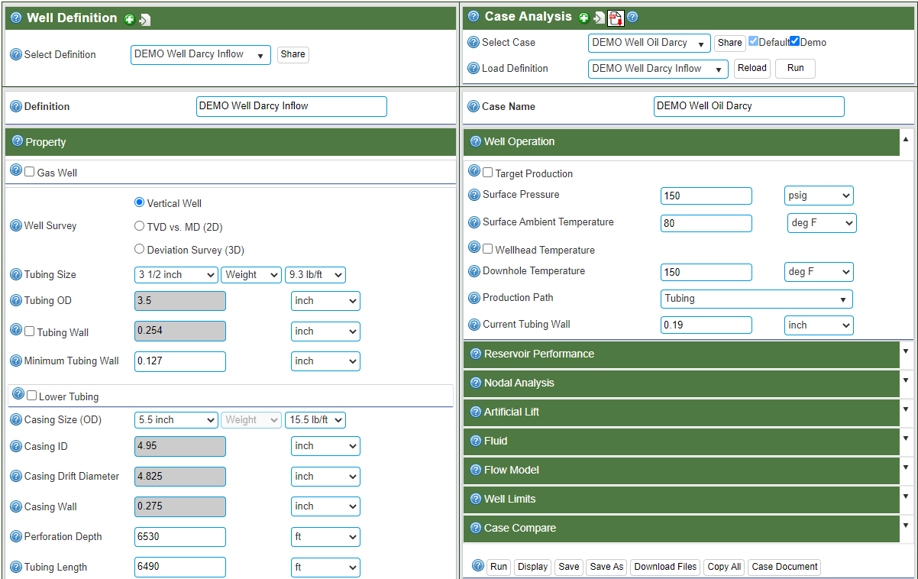918x579 pixels.
Task: Open the Production Path Tubing dropdown
Action: pos(756,299)
